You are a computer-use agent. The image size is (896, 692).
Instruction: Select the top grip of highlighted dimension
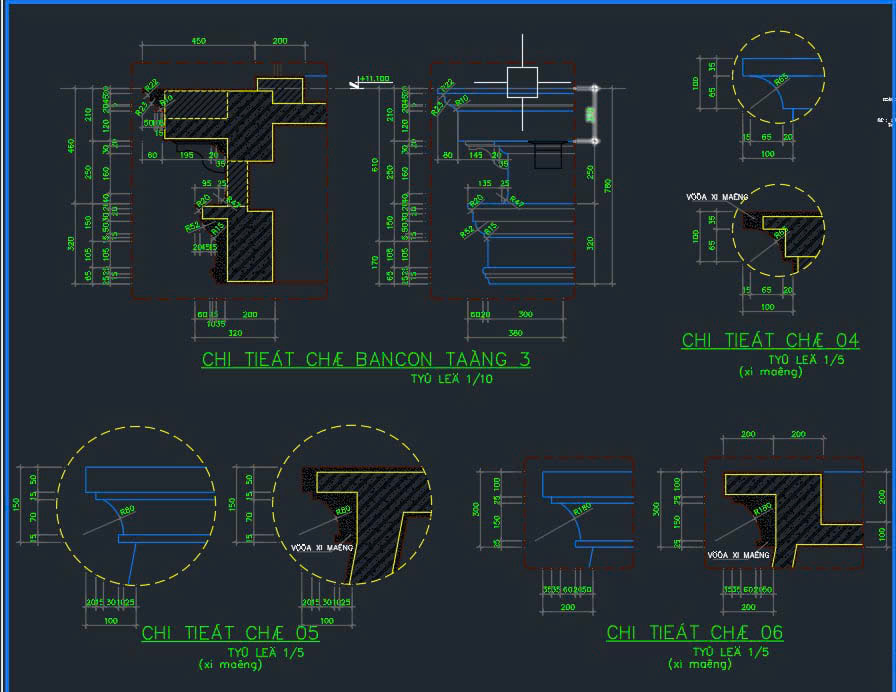coord(595,89)
